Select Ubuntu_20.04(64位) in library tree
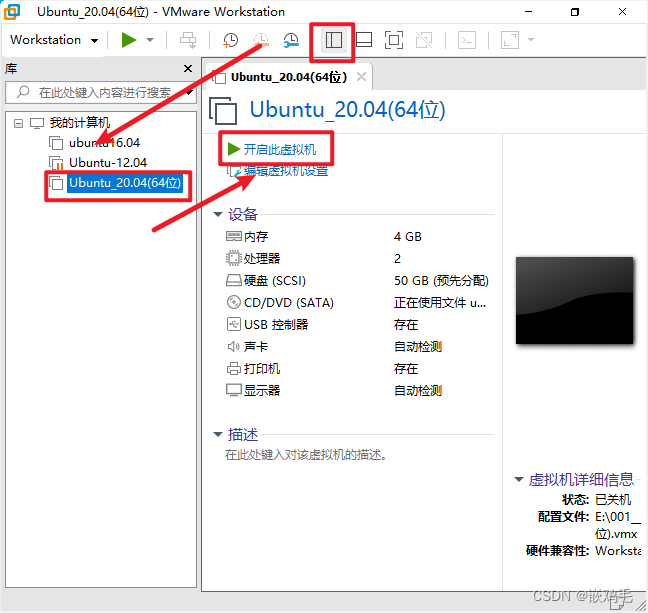 [x=124, y=183]
